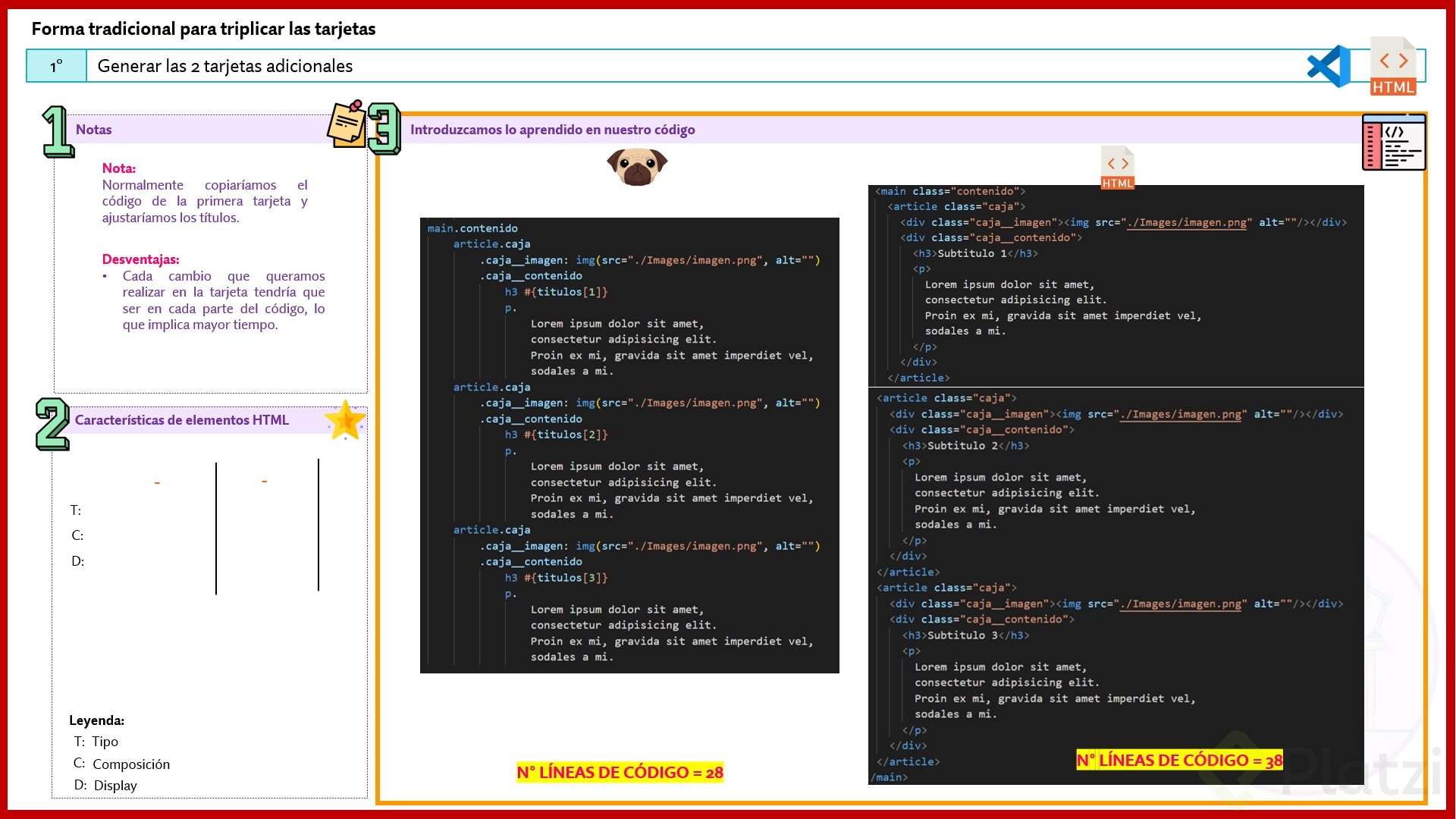Click the 'Nota:' label

[119, 168]
